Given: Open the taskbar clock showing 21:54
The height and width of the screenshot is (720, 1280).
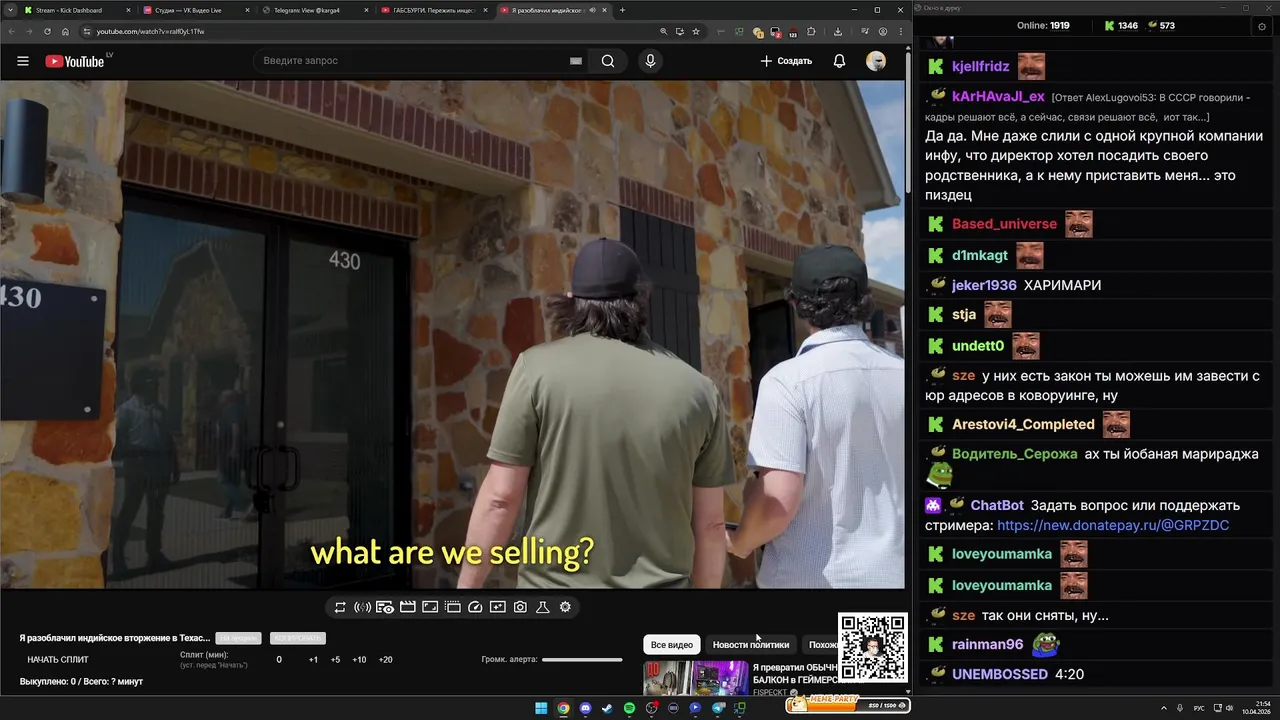Looking at the screenshot, I should click(1256, 708).
